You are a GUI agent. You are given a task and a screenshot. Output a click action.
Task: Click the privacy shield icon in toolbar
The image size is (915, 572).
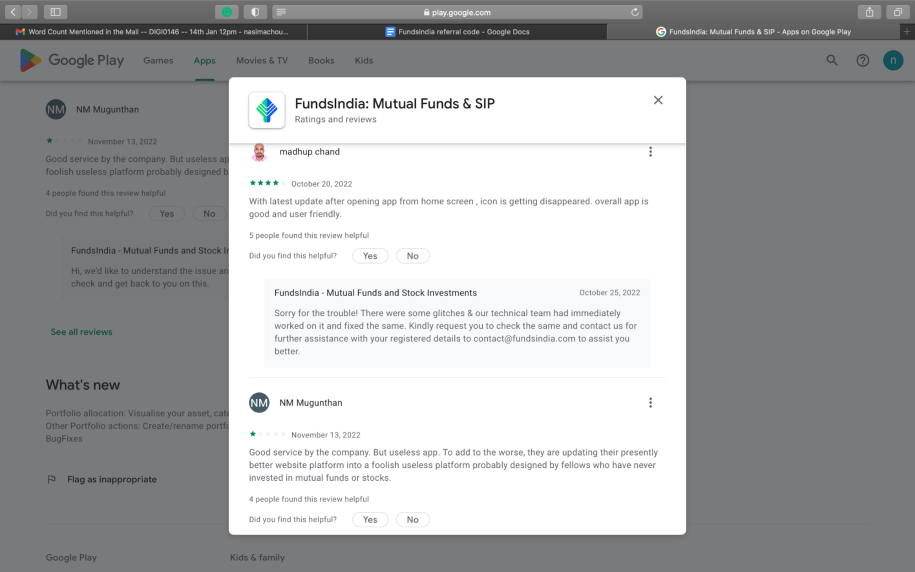[x=255, y=12]
